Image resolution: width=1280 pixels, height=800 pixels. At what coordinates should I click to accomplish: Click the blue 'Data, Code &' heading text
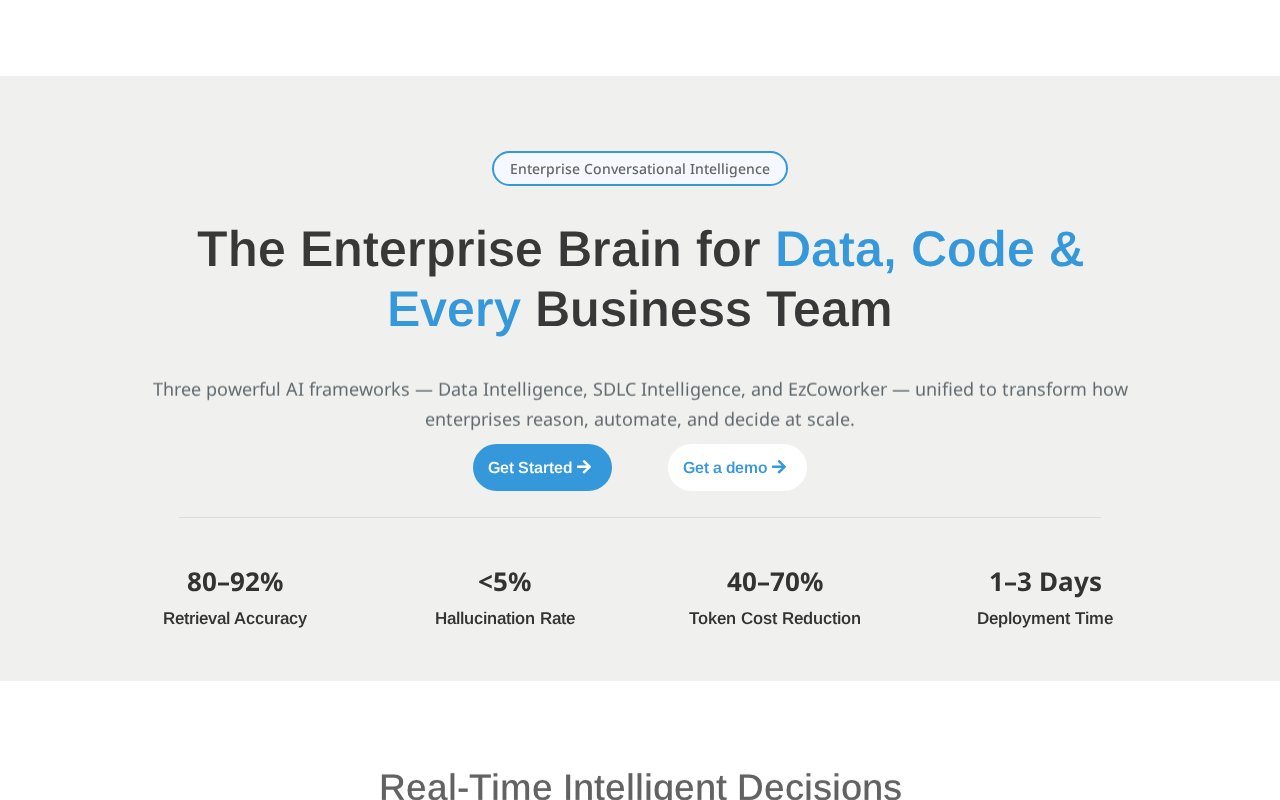click(929, 249)
